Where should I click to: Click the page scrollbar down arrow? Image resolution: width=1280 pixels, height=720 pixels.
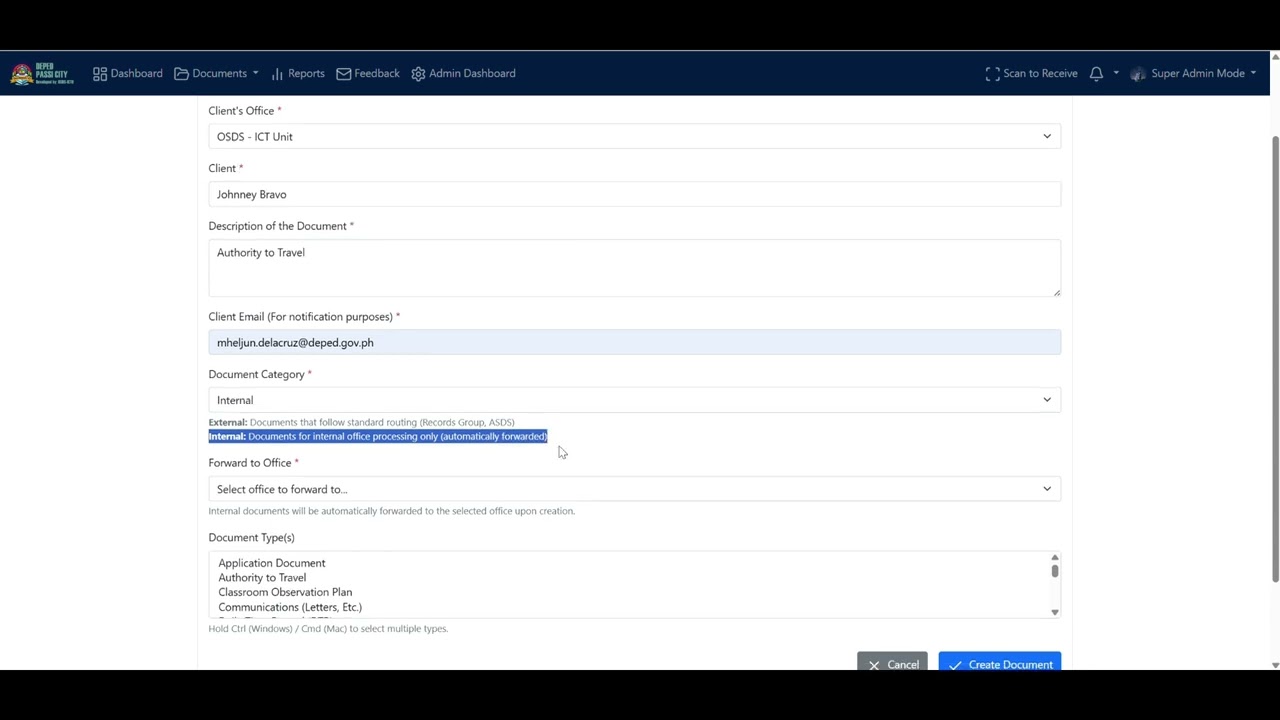(1274, 665)
